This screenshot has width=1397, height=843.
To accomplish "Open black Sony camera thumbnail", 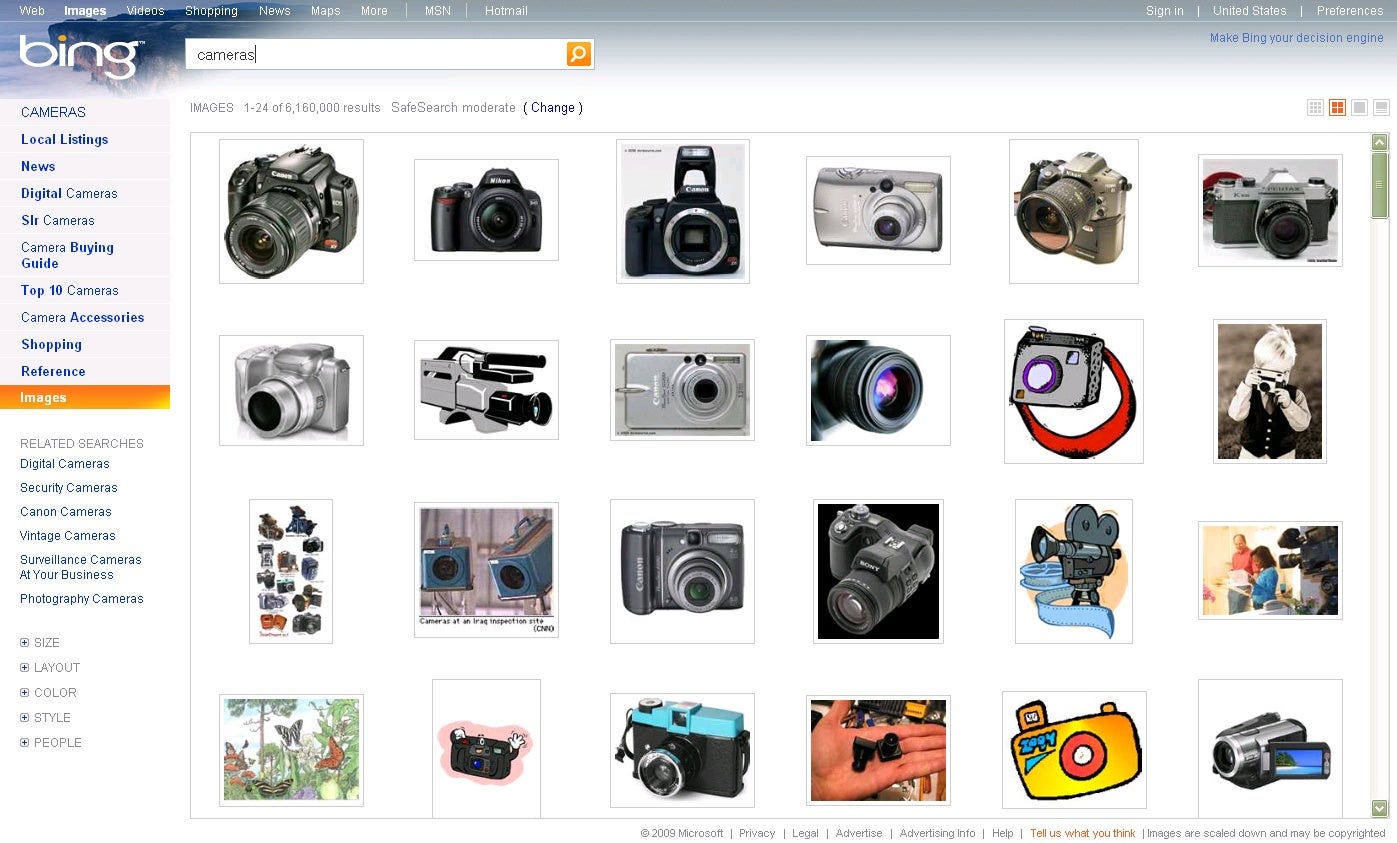I will (878, 571).
